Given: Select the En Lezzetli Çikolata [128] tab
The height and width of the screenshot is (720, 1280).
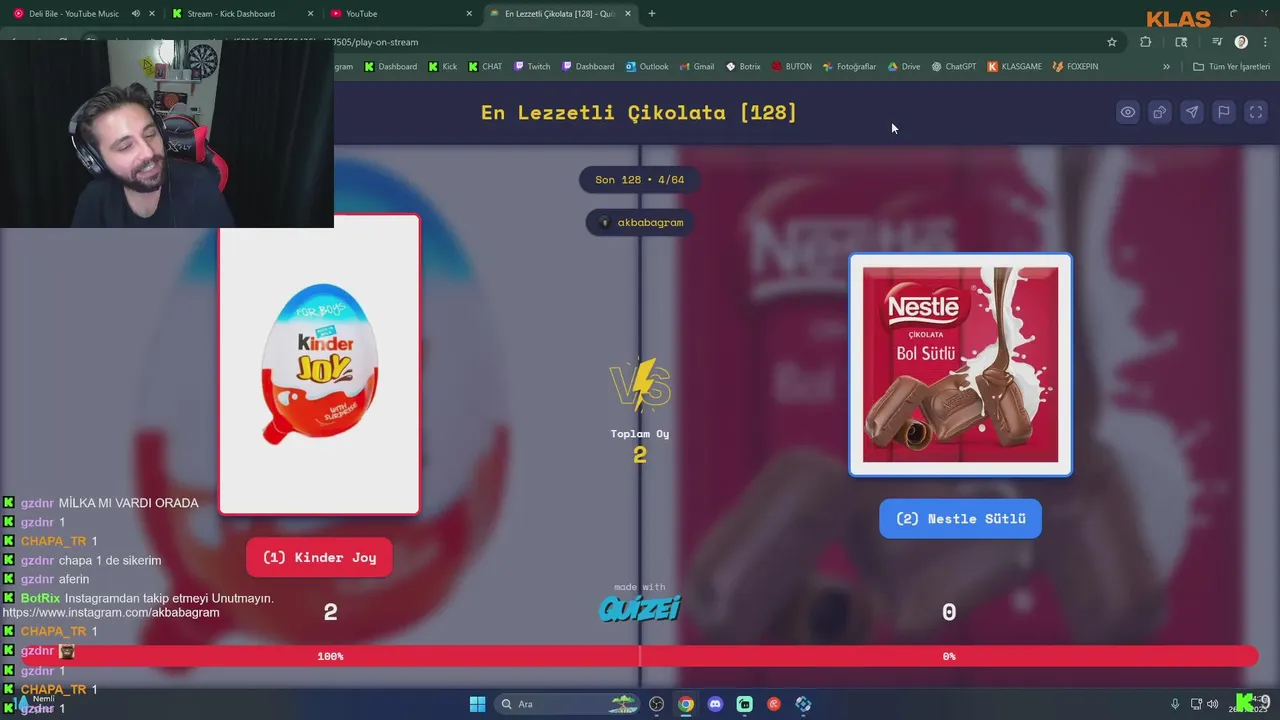Looking at the screenshot, I should tap(559, 14).
